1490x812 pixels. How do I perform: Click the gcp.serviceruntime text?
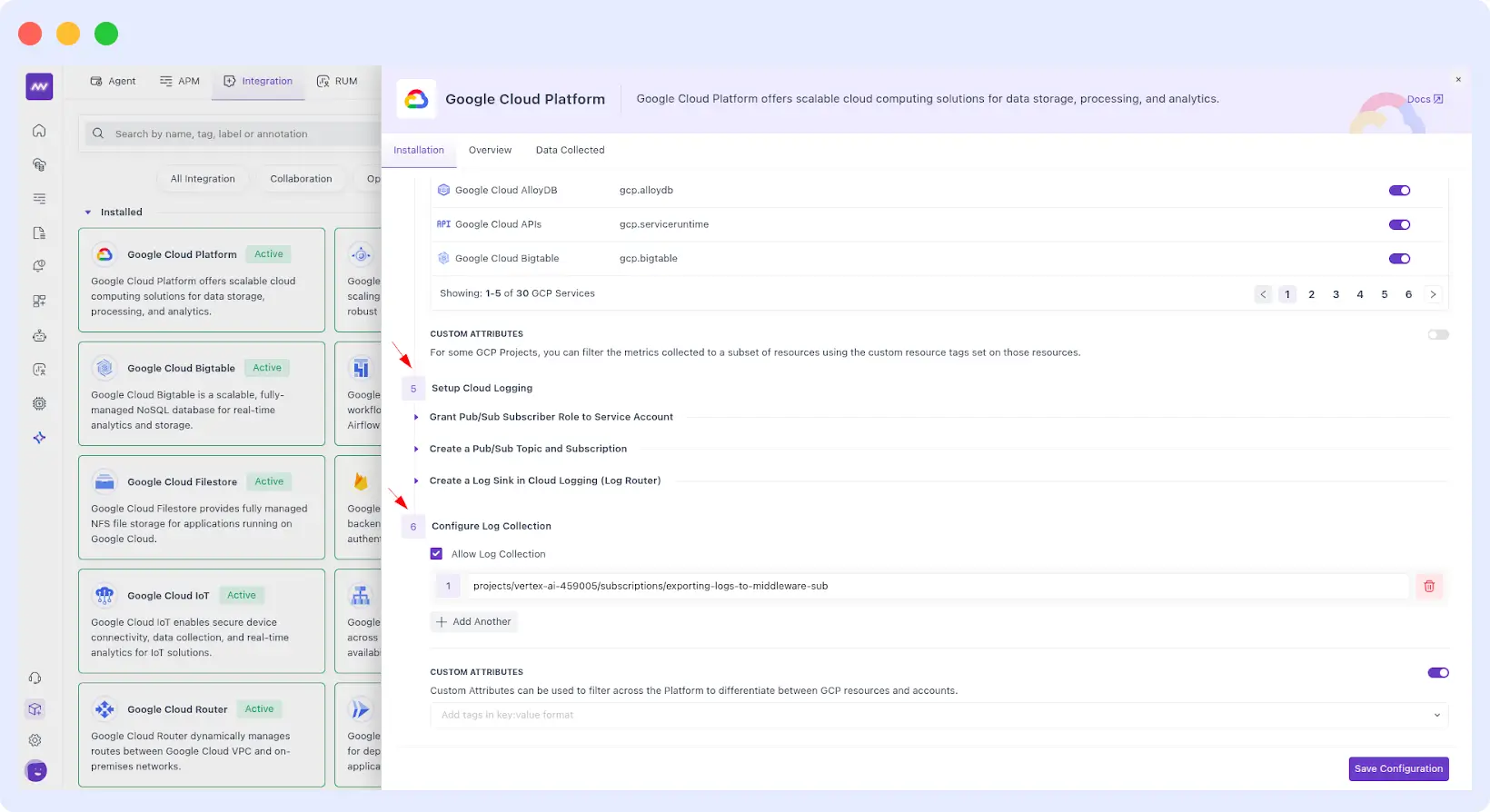pyautogui.click(x=664, y=224)
